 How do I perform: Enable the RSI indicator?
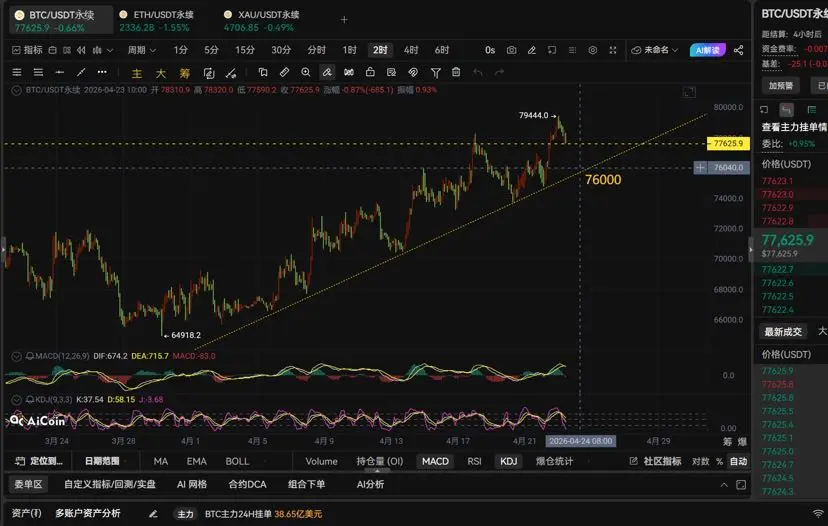474,462
